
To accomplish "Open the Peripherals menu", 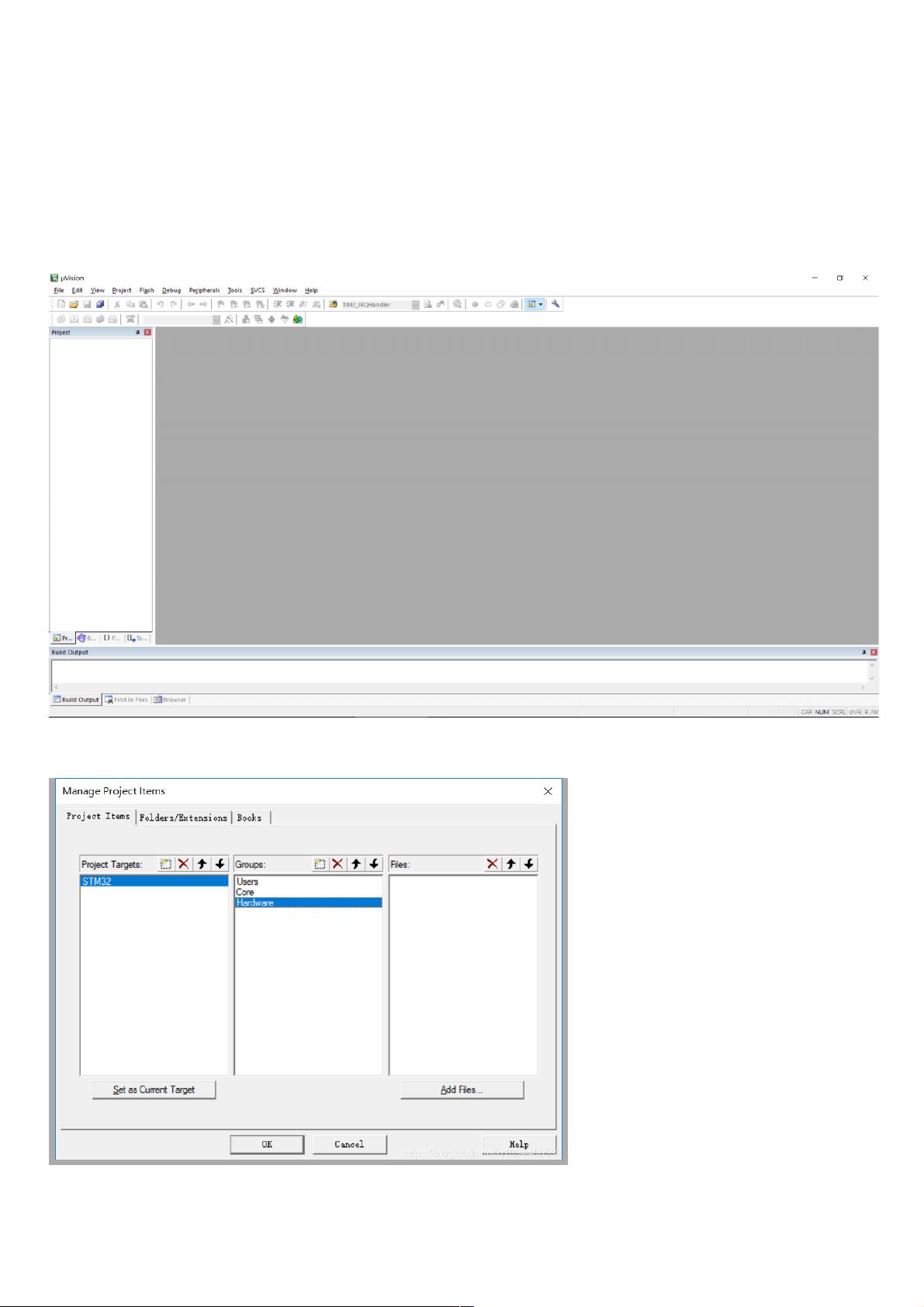I will click(x=204, y=290).
